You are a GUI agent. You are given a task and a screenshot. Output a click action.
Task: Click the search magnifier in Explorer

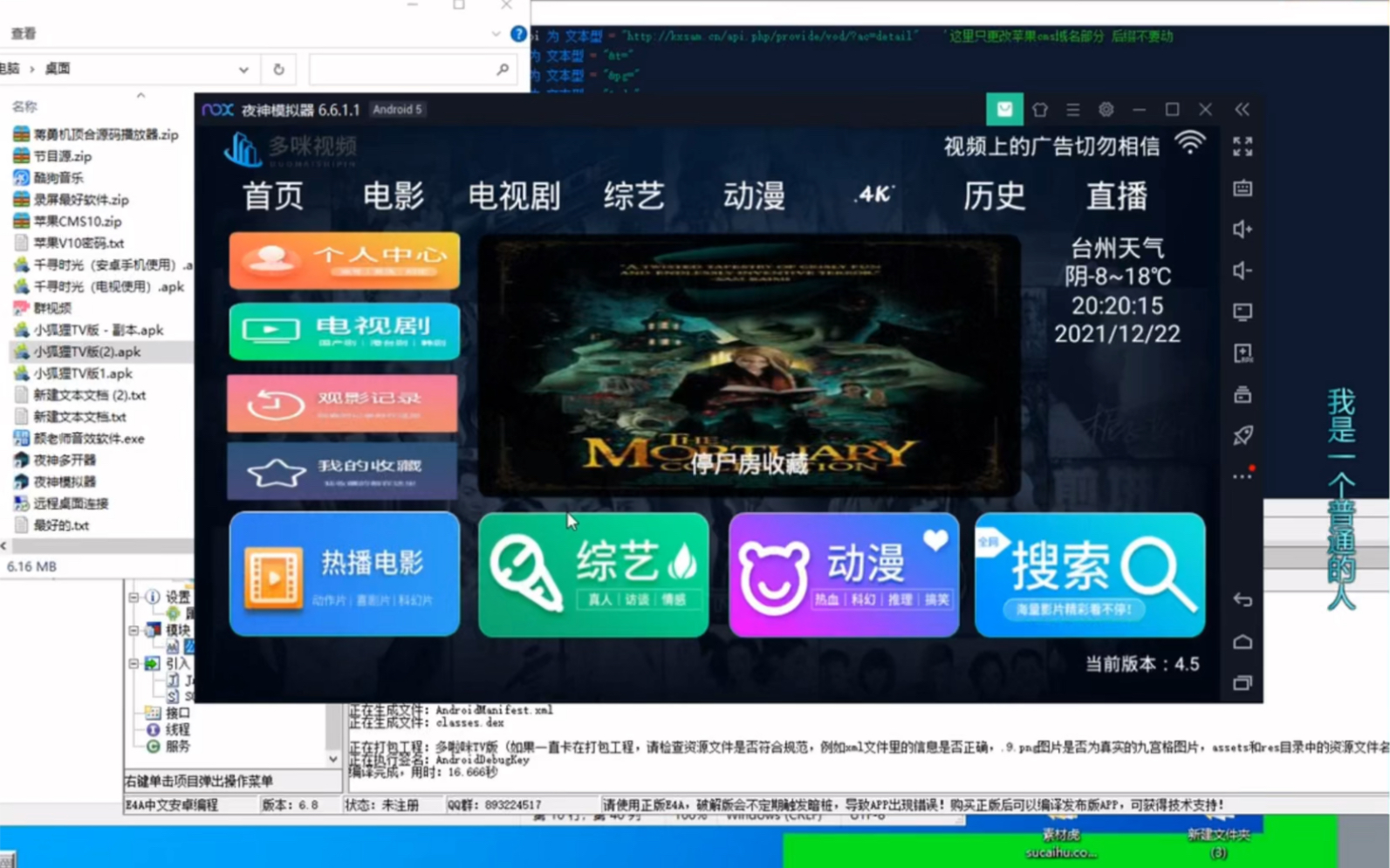coord(503,69)
